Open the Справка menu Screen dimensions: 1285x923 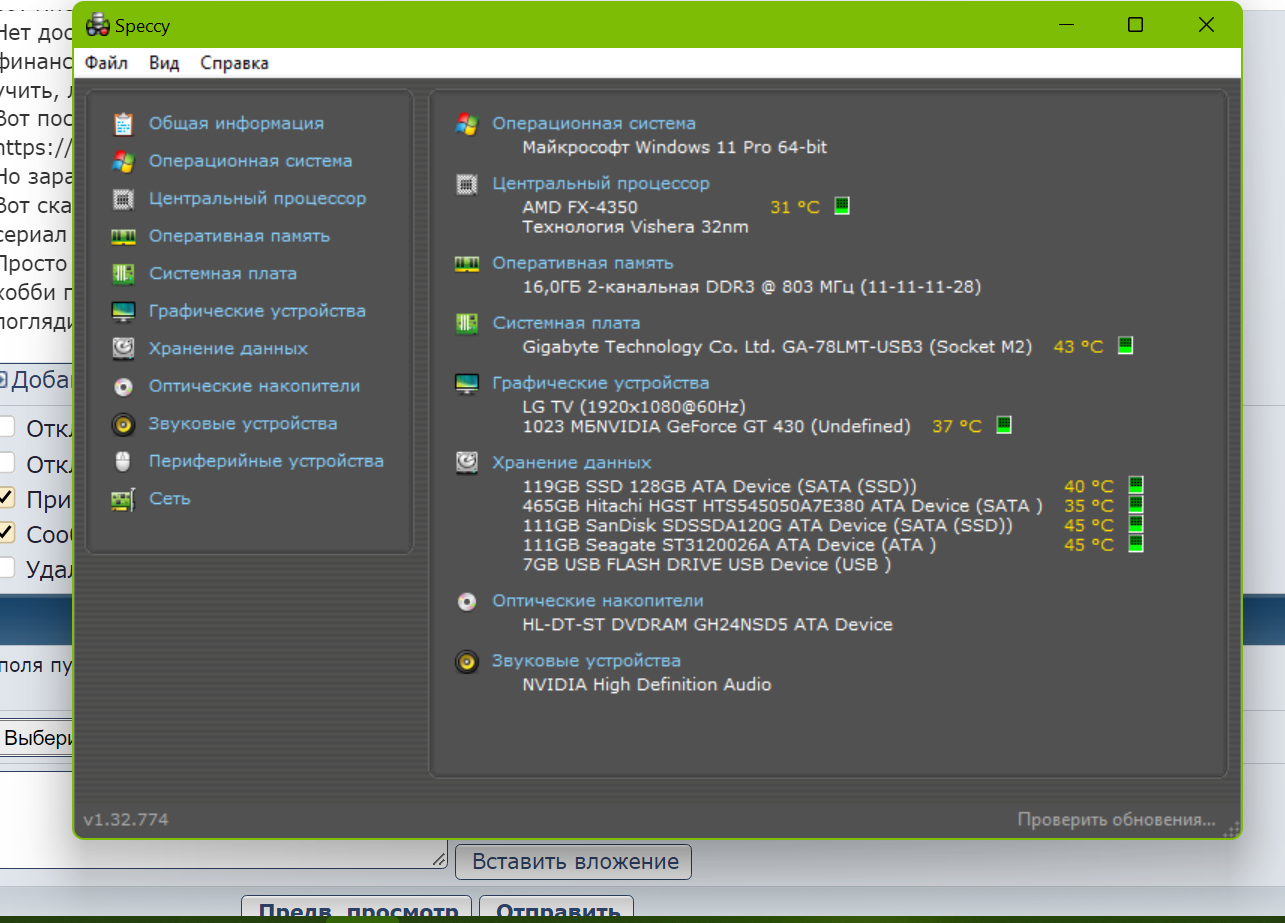click(234, 63)
